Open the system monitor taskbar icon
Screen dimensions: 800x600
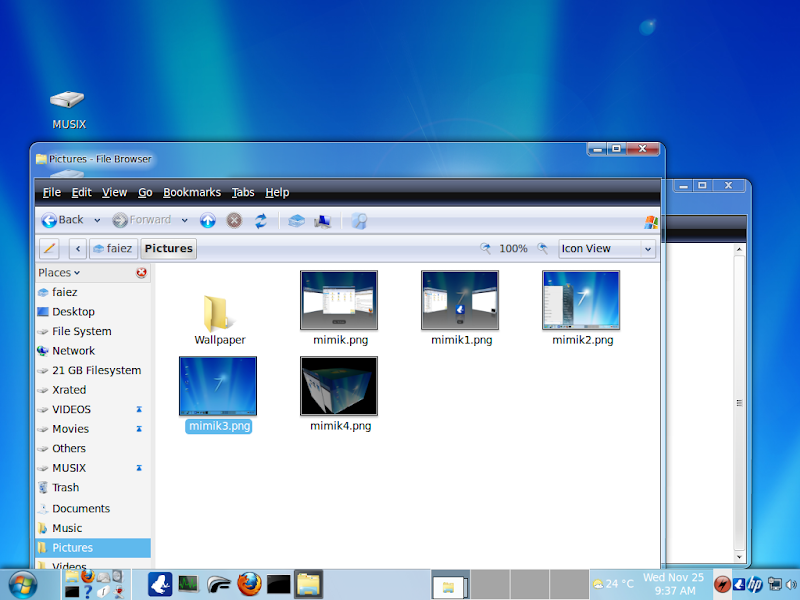tap(189, 584)
